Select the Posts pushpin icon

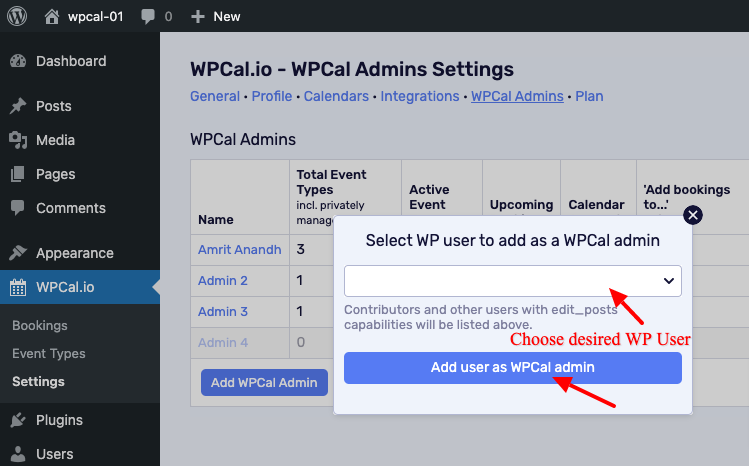pyautogui.click(x=18, y=106)
